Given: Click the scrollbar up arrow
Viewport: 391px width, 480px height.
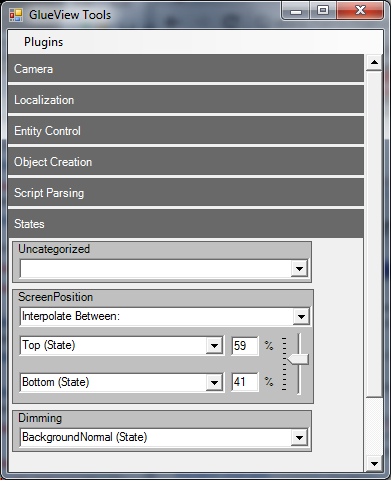Looking at the screenshot, I should click(374, 62).
